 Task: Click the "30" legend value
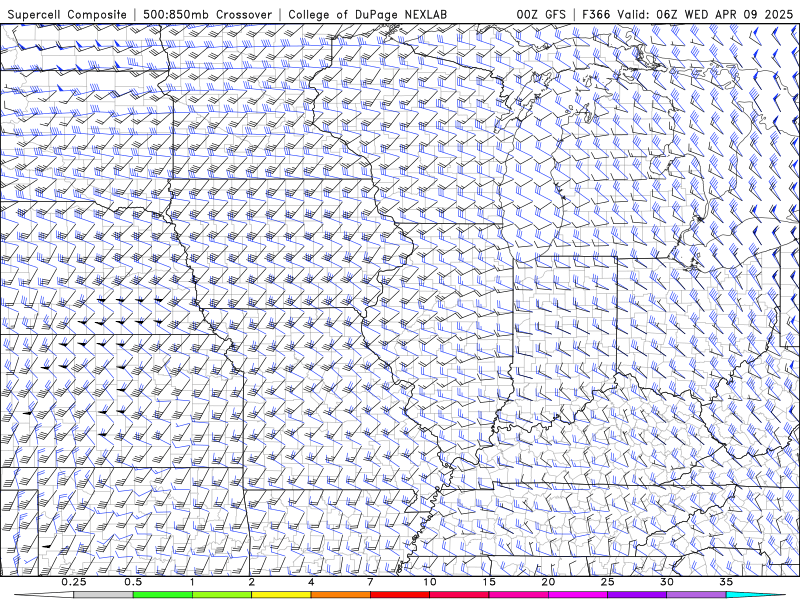point(667,582)
